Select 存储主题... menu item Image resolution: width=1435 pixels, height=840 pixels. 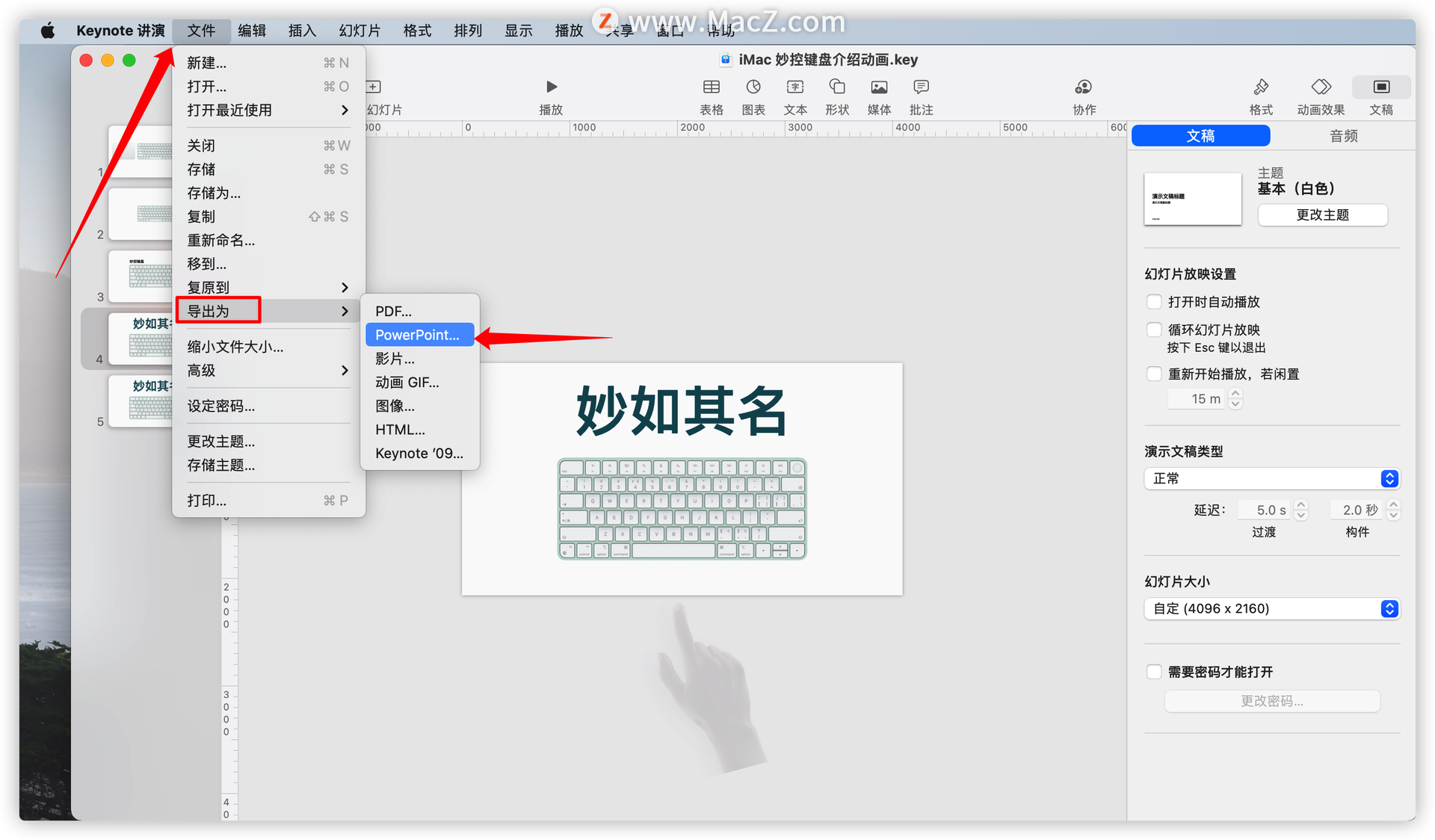(x=268, y=466)
